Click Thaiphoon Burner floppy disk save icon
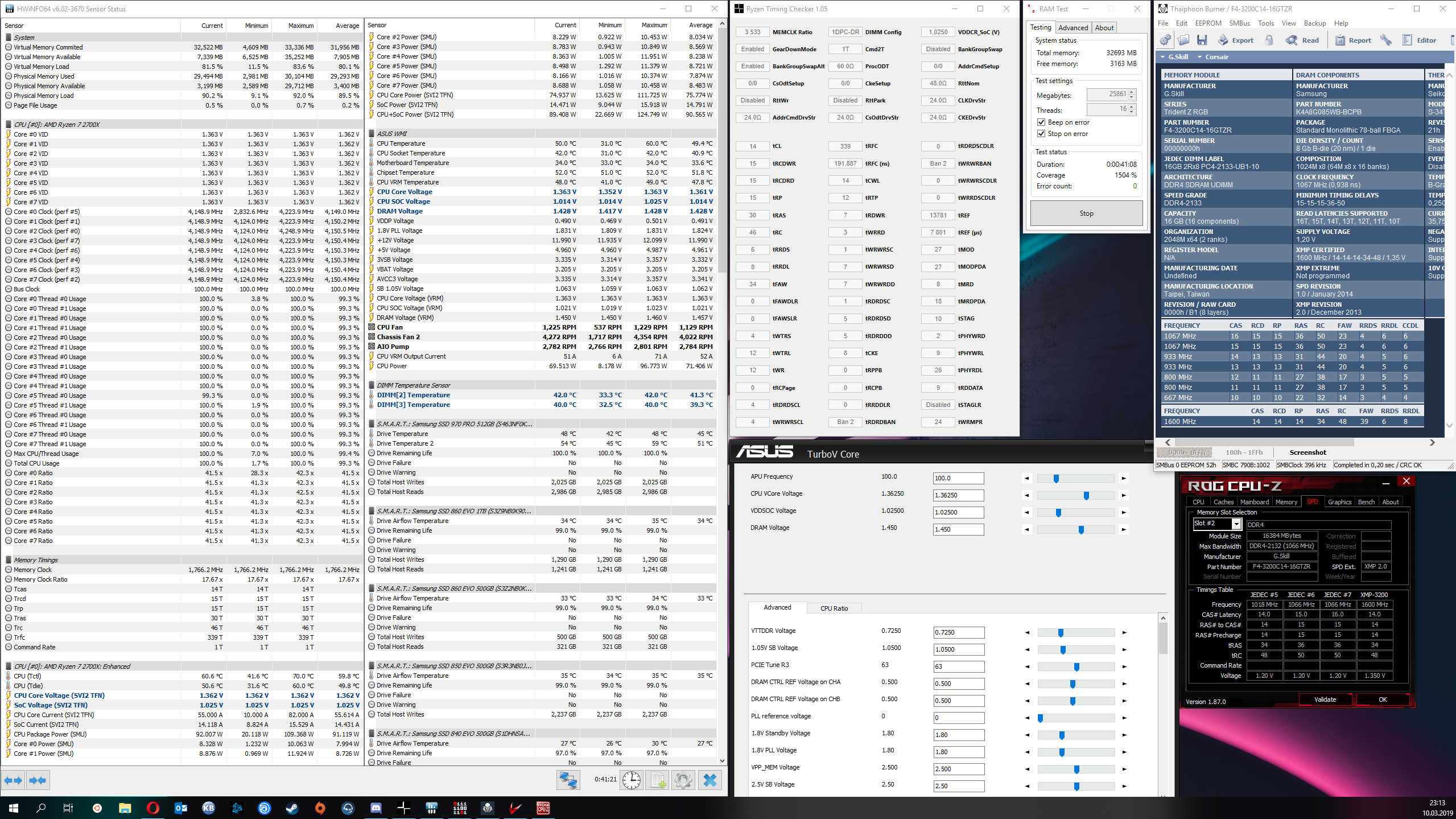The height and width of the screenshot is (819, 1456). tap(1202, 40)
